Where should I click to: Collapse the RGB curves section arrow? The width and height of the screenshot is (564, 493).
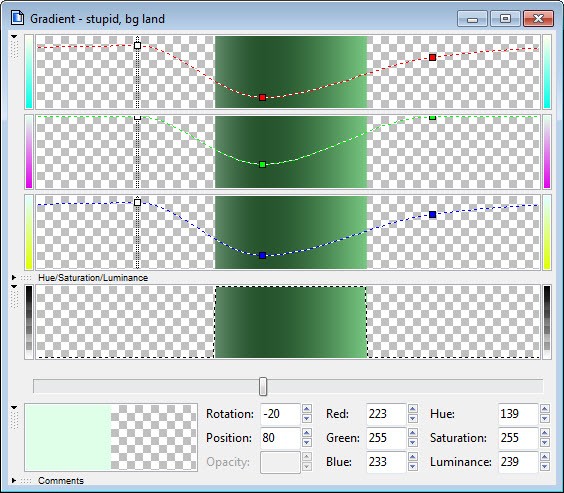click(14, 37)
